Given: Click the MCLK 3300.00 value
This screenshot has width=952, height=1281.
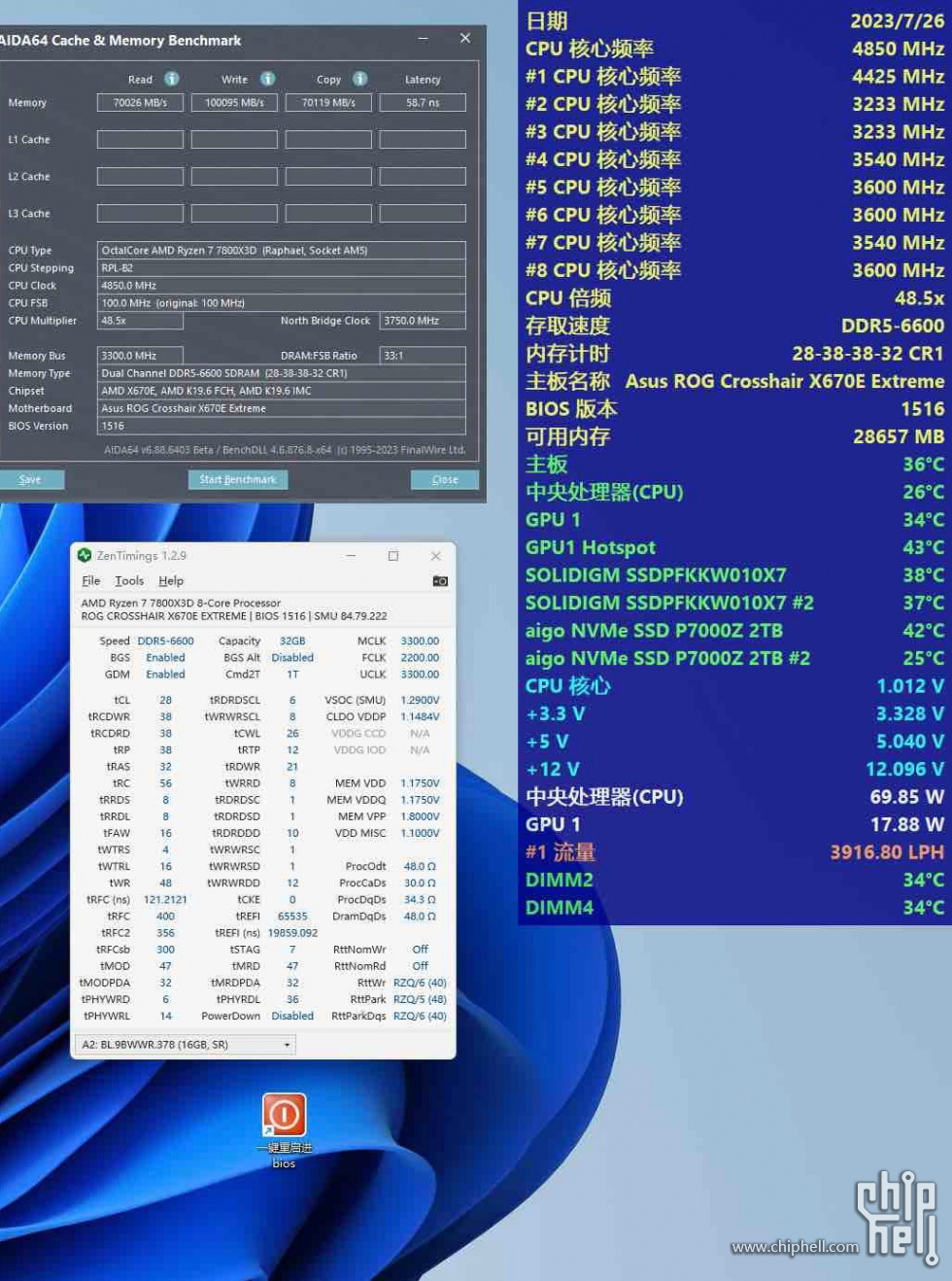Looking at the screenshot, I should pos(420,641).
